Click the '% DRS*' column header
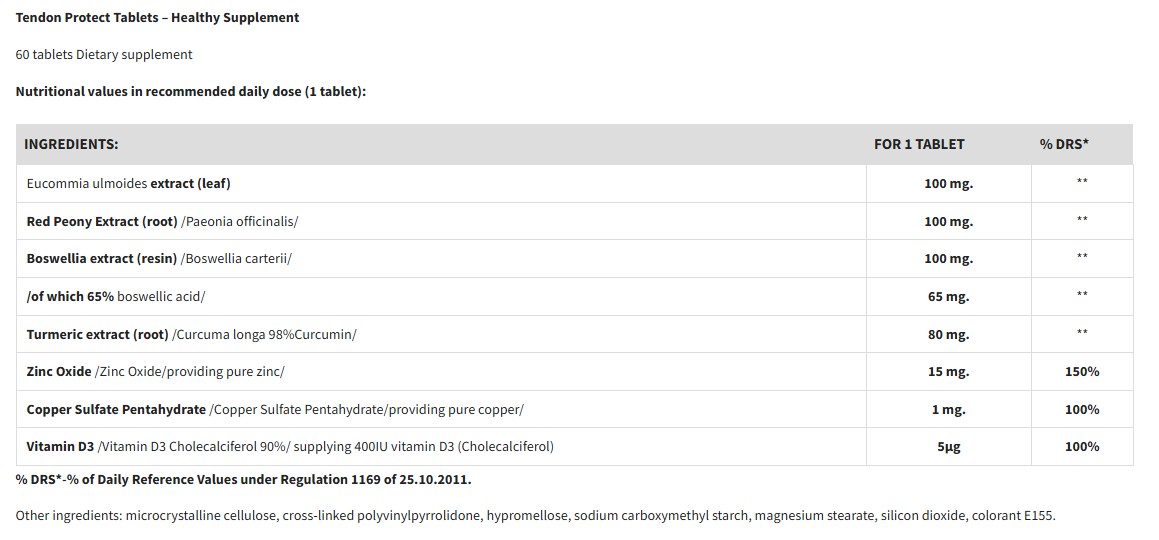 1064,144
